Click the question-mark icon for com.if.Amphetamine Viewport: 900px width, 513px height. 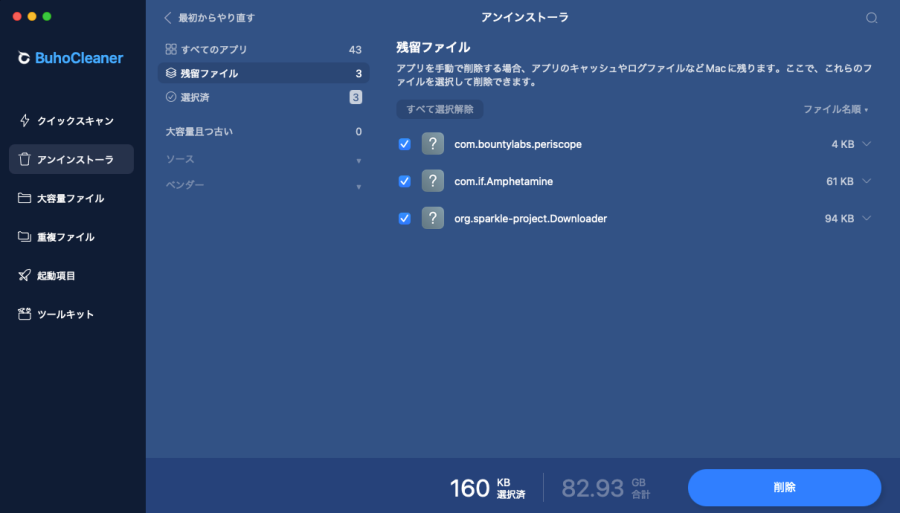(433, 181)
